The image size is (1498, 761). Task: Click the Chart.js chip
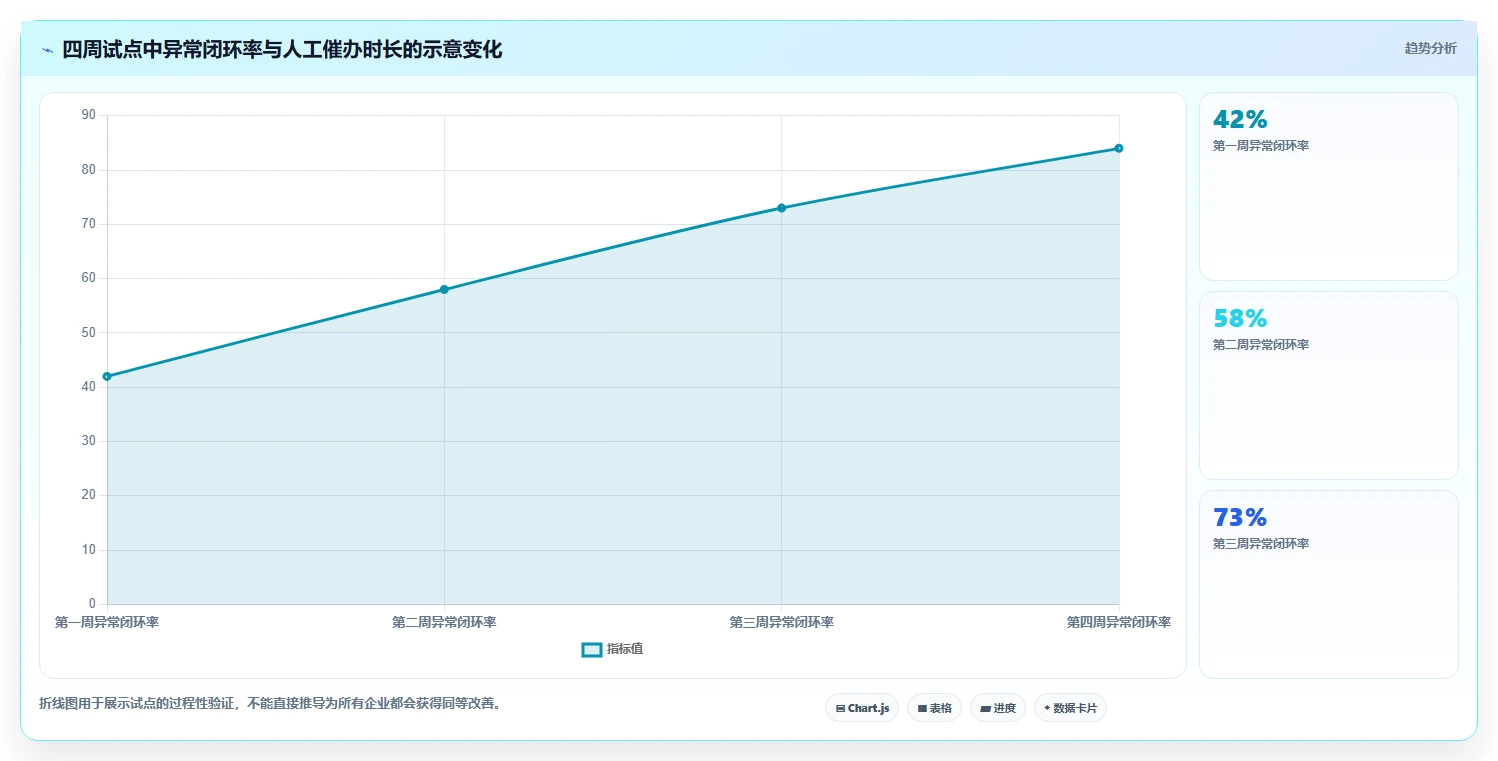point(862,708)
